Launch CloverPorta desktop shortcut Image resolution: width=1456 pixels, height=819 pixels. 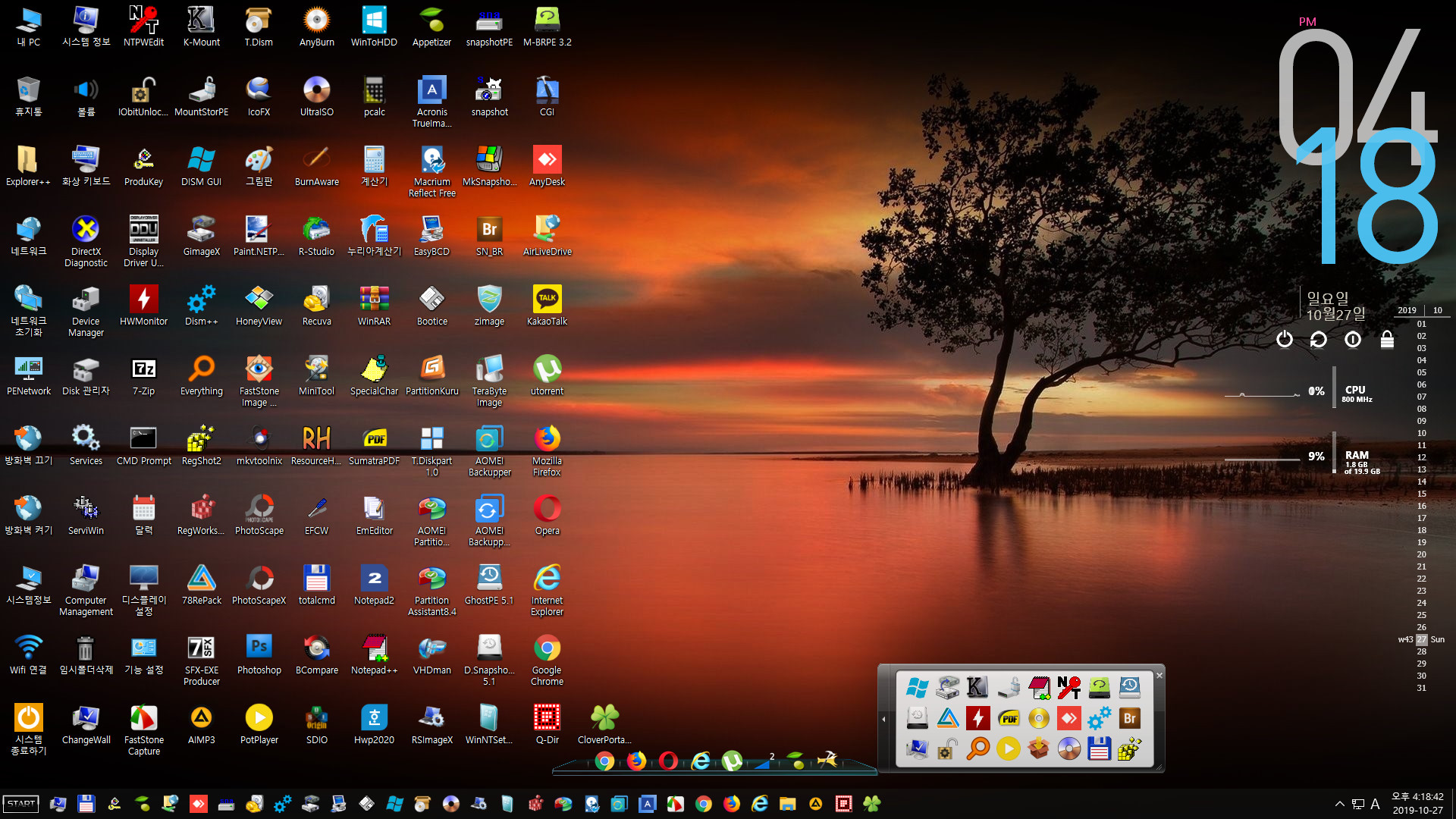tap(604, 724)
